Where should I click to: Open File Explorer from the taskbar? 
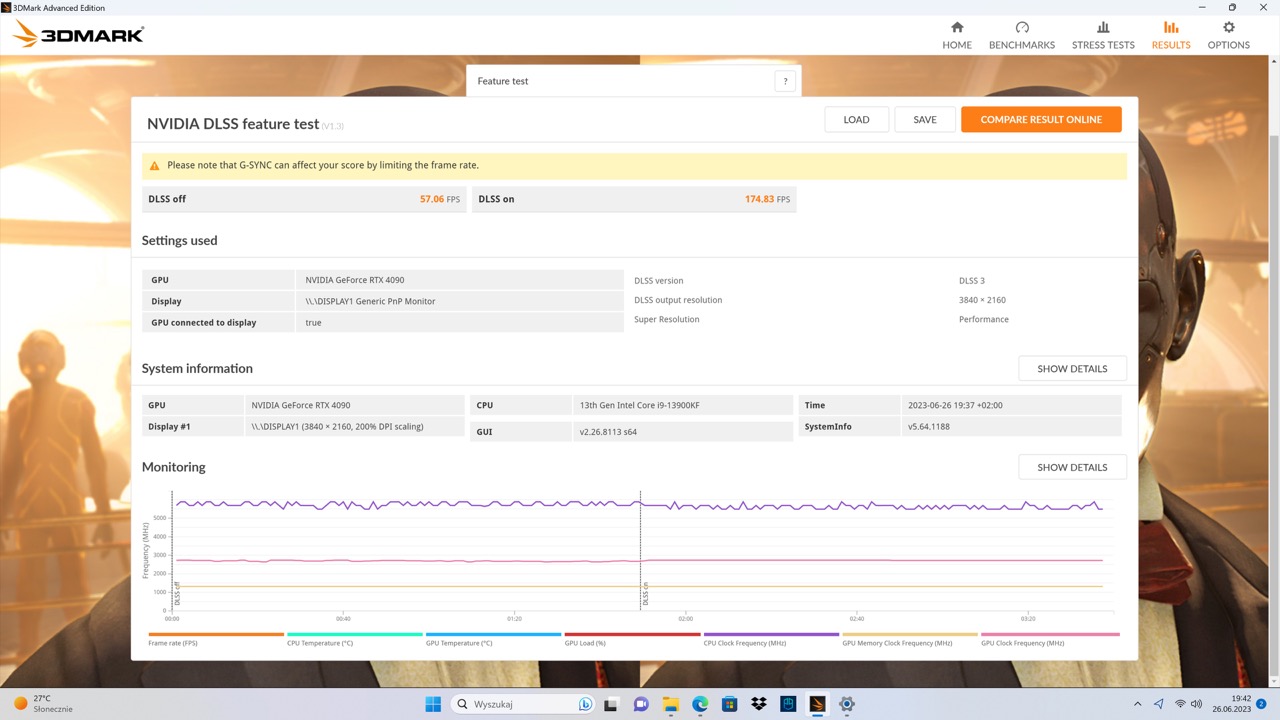tap(670, 704)
